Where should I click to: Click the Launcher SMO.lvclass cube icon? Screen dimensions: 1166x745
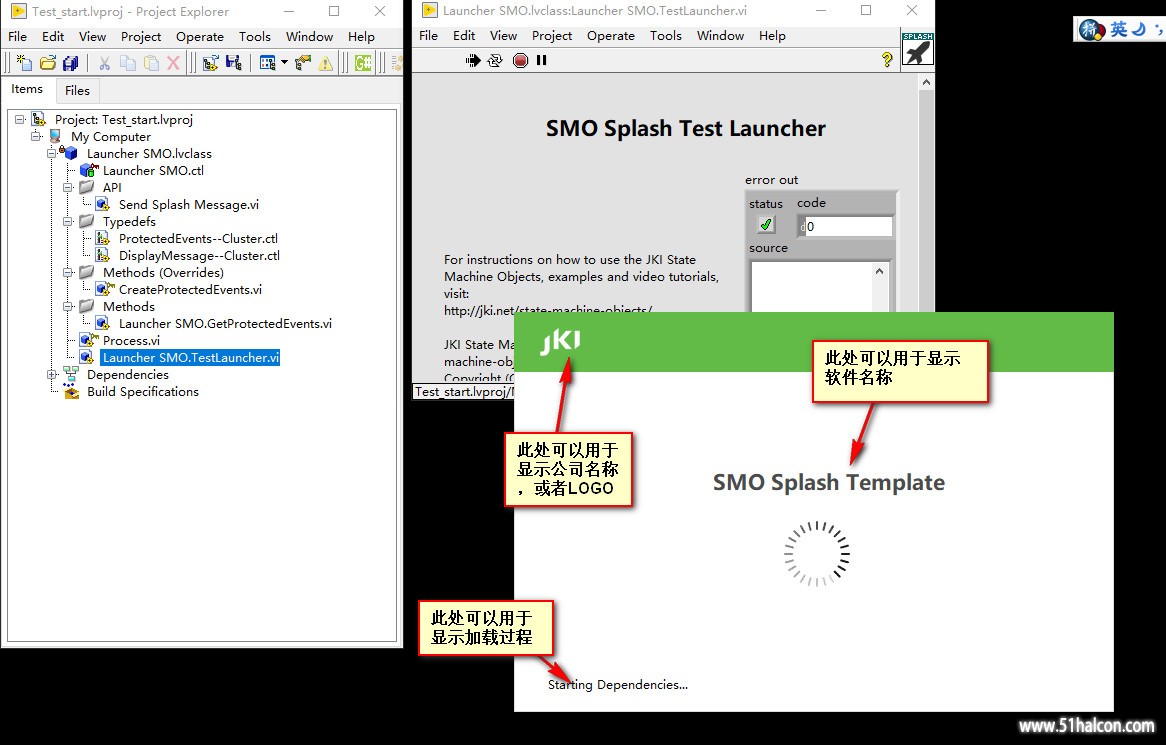point(70,153)
